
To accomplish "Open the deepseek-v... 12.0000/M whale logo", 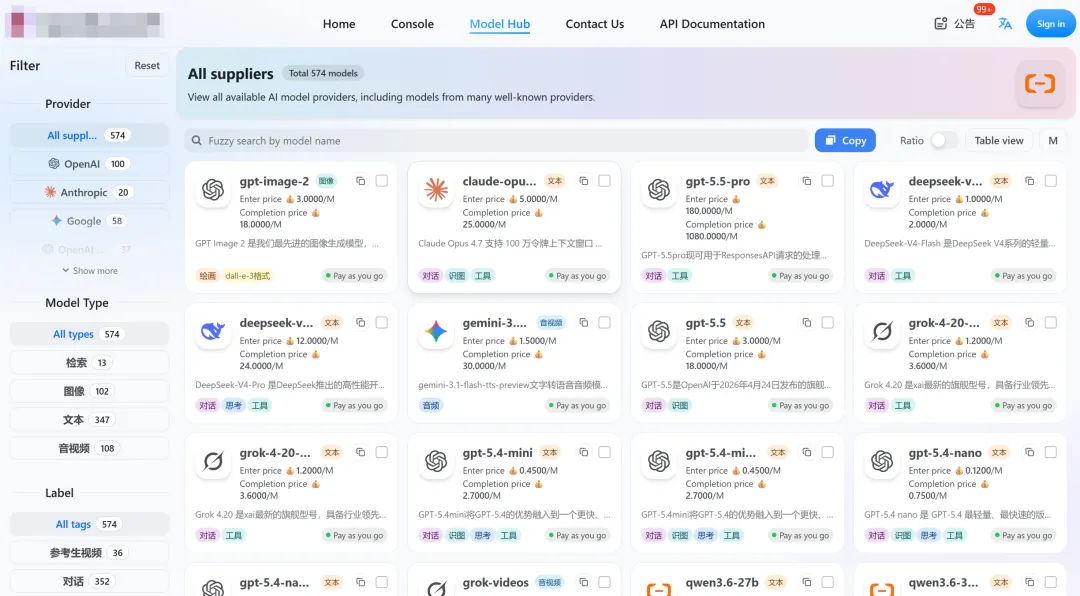I will (x=213, y=331).
